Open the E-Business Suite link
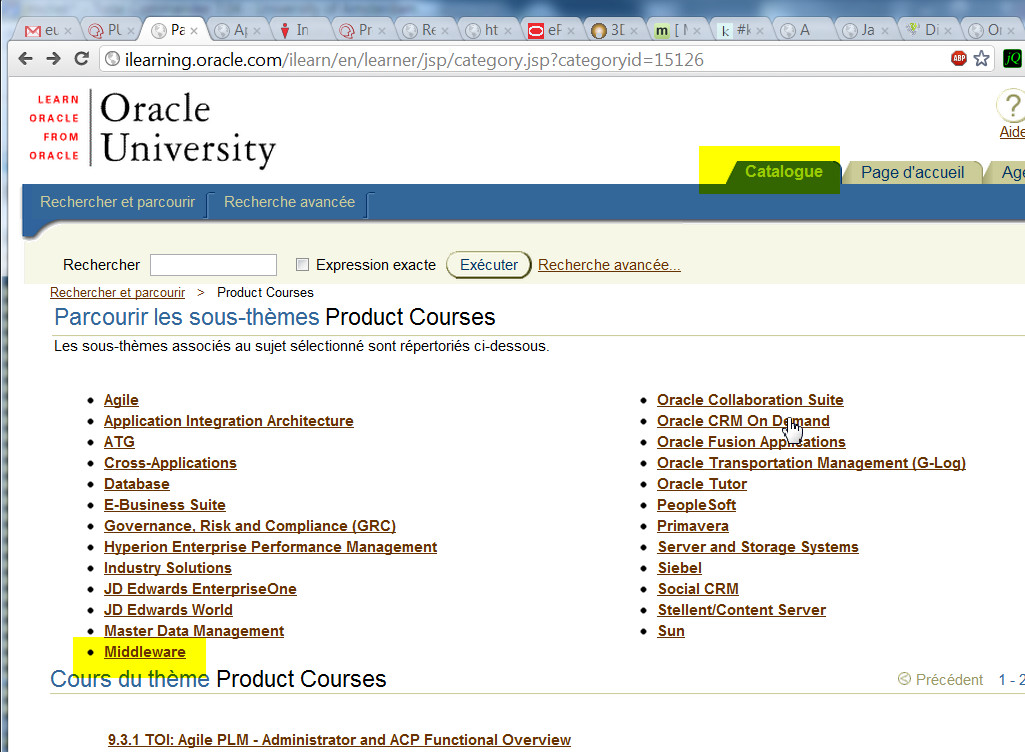 (x=165, y=505)
